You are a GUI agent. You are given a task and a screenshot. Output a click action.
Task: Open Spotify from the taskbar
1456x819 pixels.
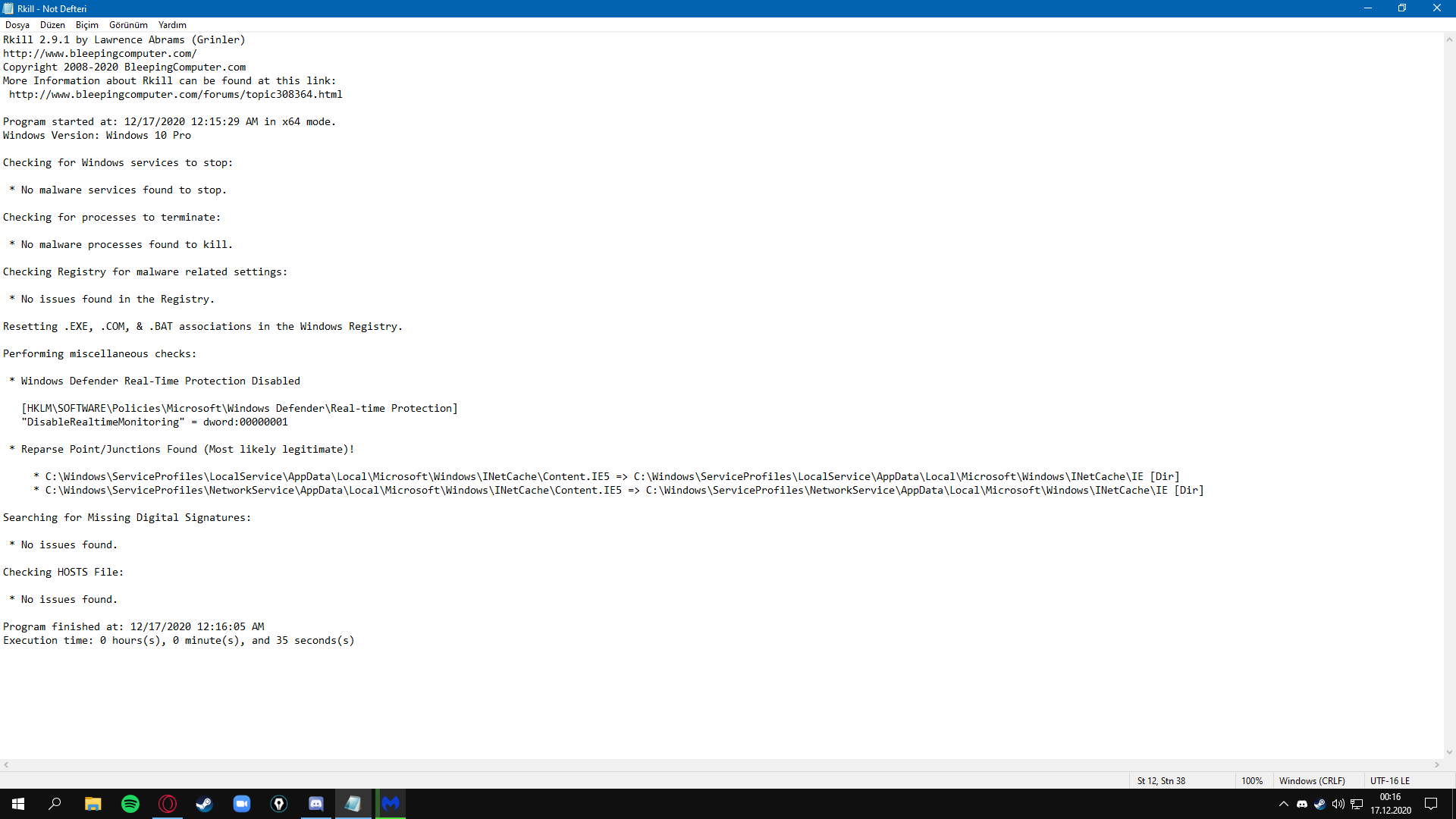coord(130,804)
